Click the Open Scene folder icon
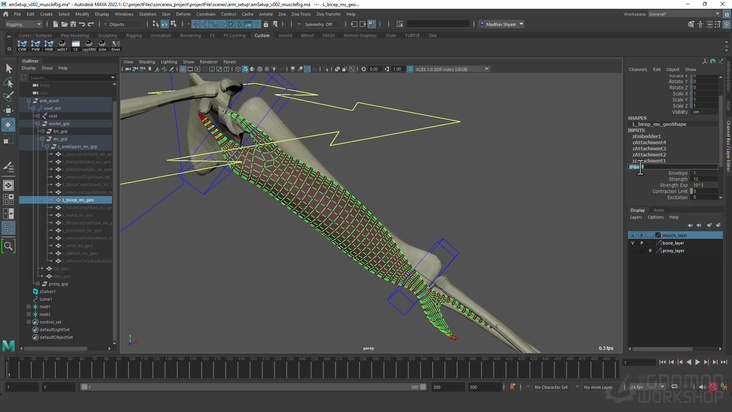The width and height of the screenshot is (732, 412). [64, 24]
